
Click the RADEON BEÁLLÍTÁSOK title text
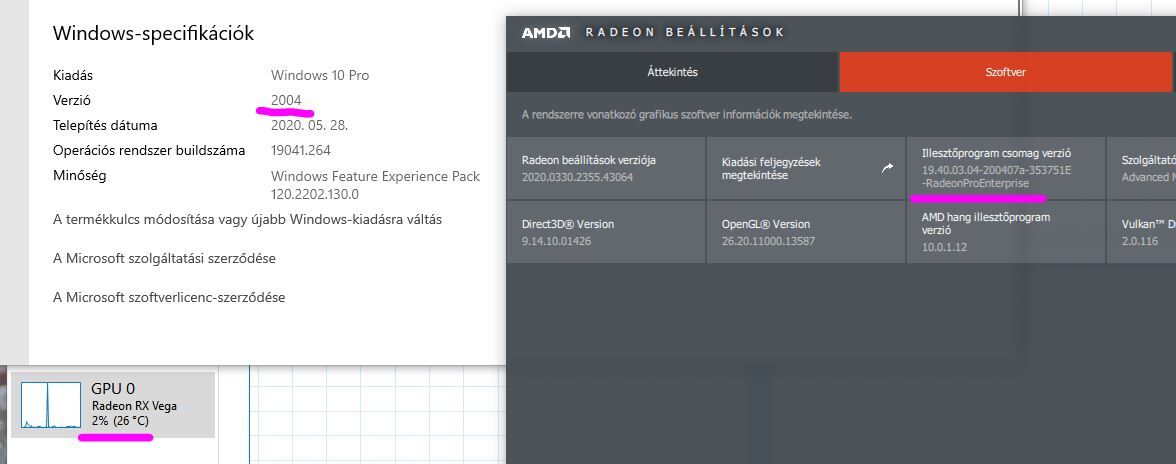click(x=685, y=32)
